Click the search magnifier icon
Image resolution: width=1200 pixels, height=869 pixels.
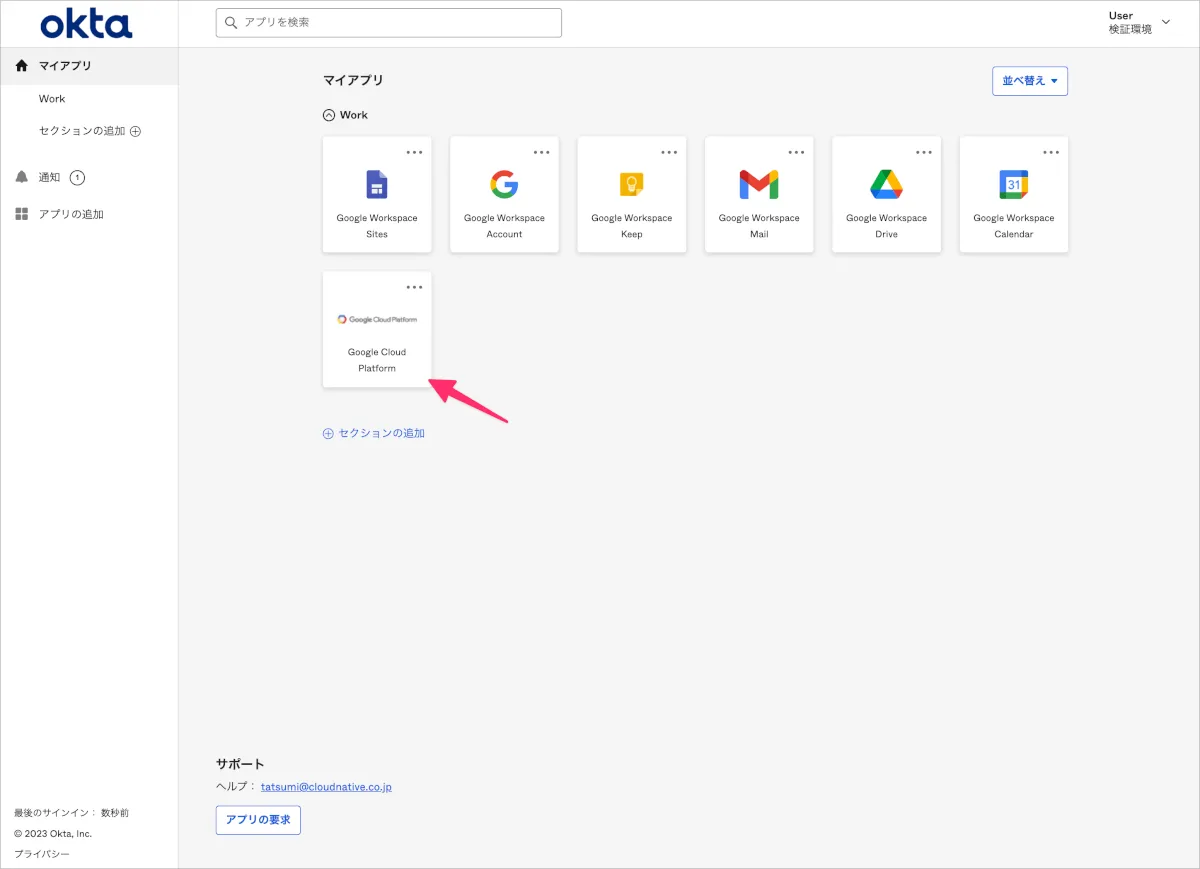(x=232, y=22)
